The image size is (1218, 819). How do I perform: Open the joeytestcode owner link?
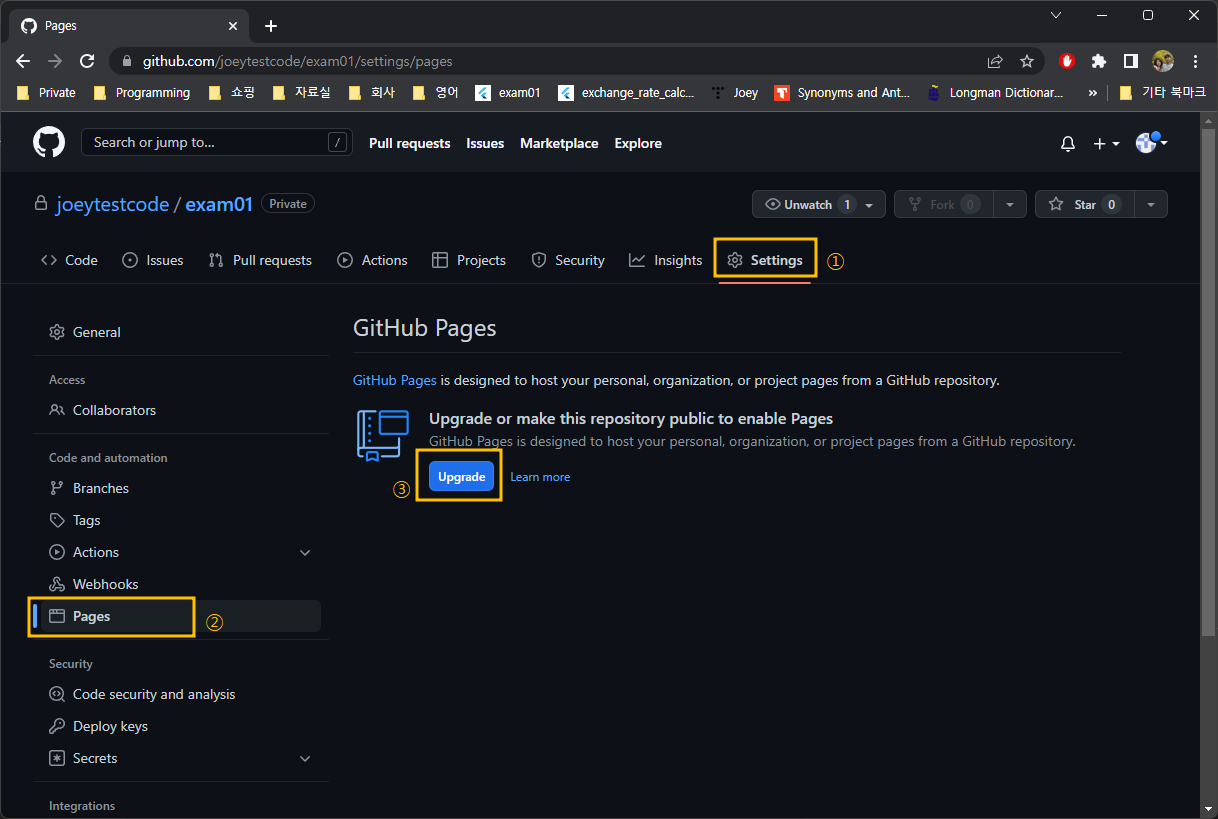113,204
